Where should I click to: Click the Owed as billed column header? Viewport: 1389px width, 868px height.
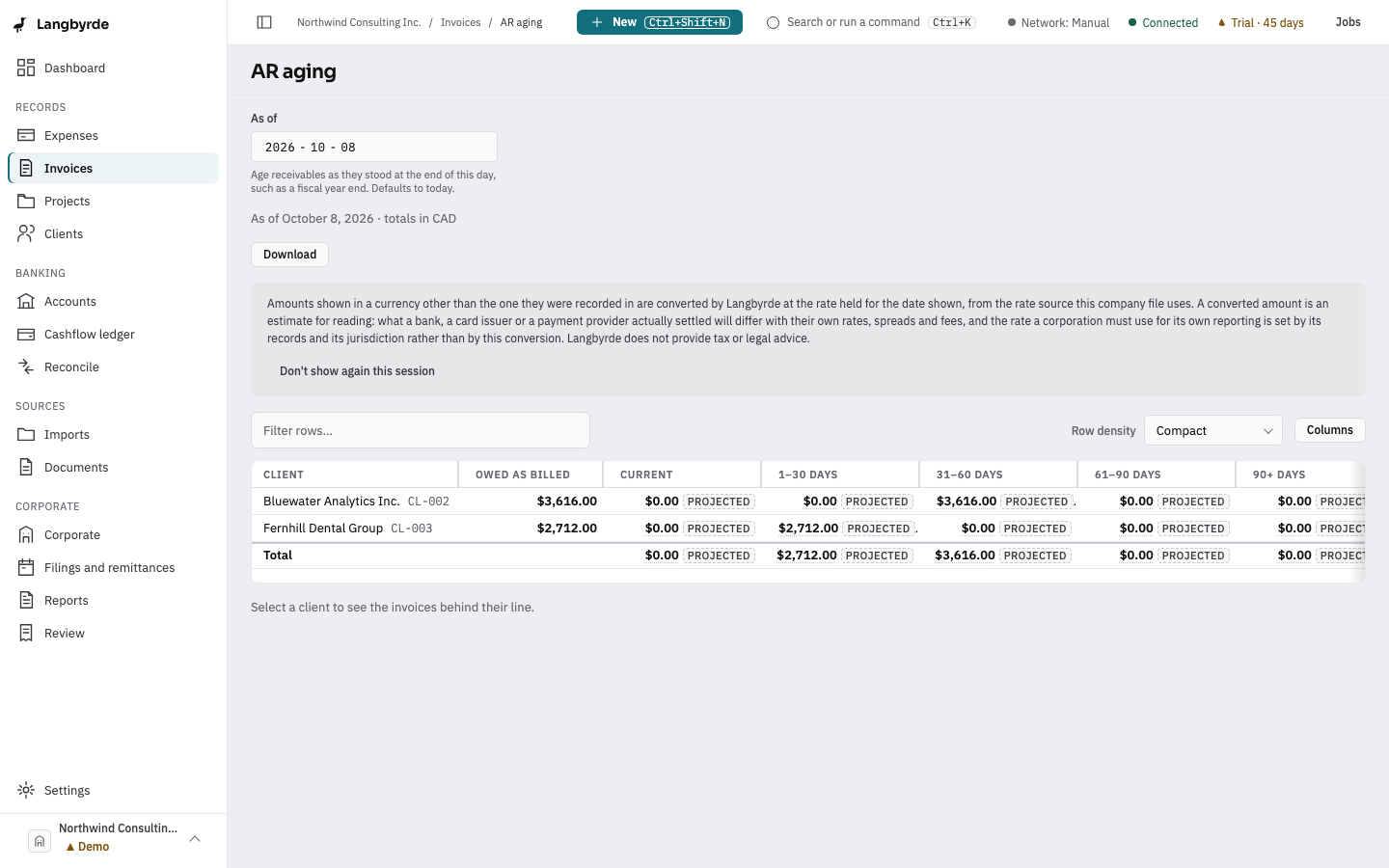tap(531, 475)
